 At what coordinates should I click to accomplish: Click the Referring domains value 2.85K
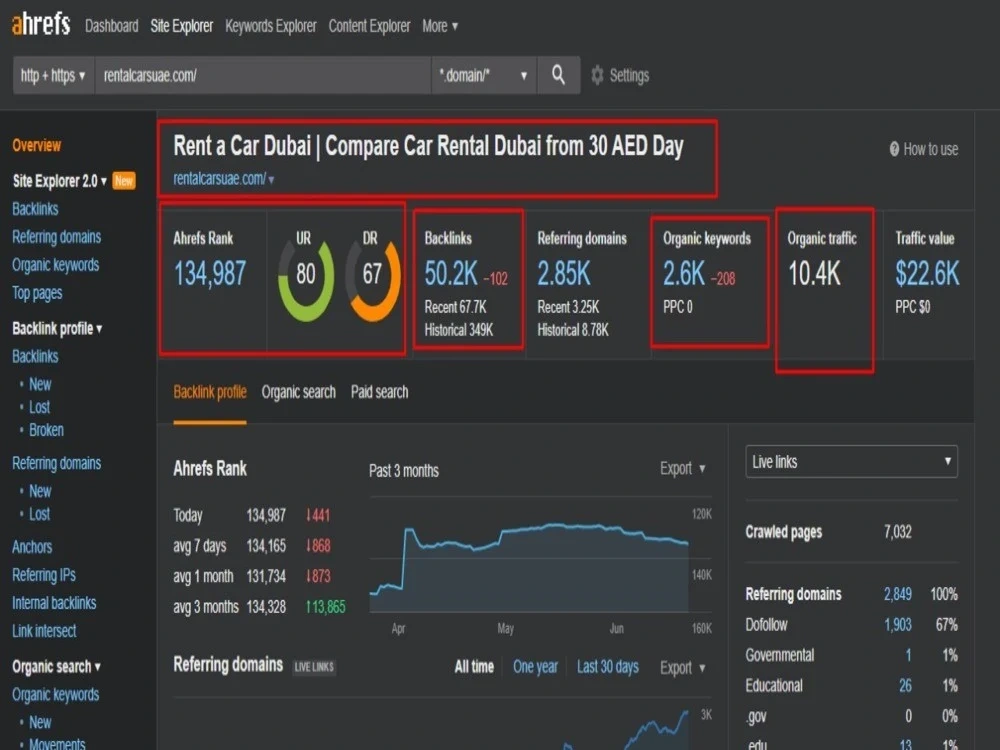[x=564, y=274]
